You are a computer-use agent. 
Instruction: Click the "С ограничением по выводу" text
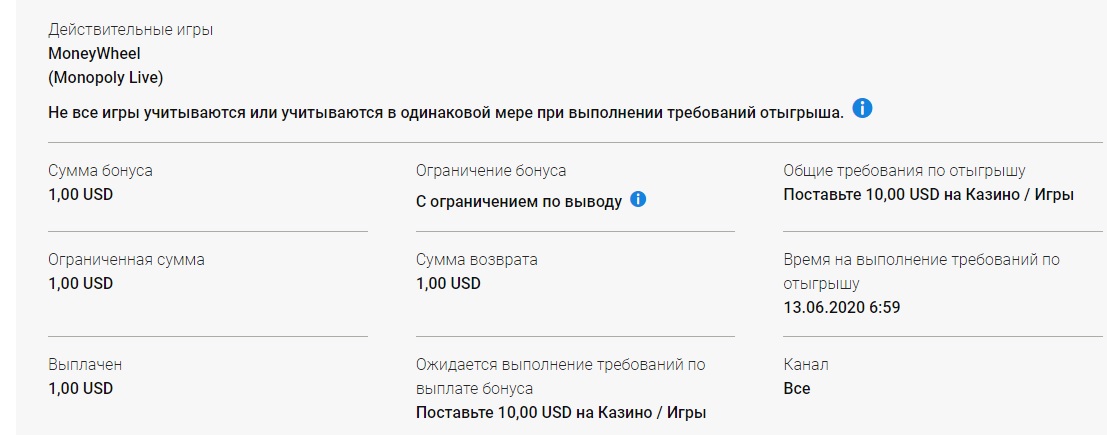[518, 201]
